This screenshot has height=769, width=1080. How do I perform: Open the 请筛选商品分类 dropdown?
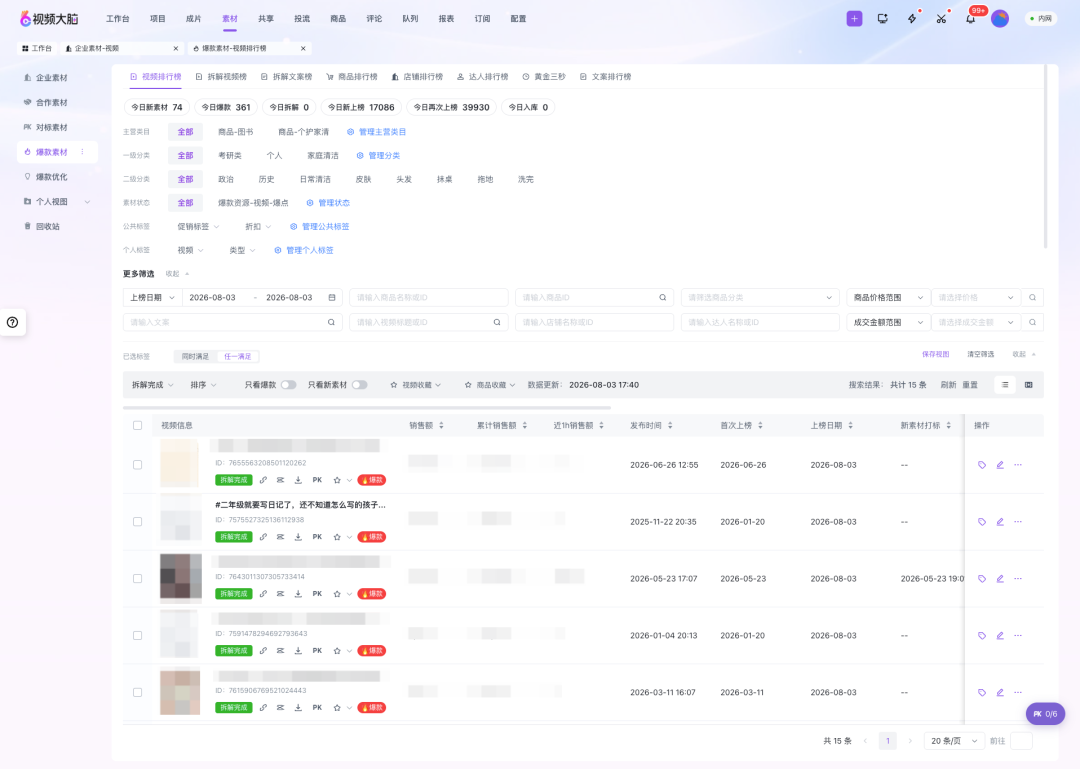coord(760,298)
